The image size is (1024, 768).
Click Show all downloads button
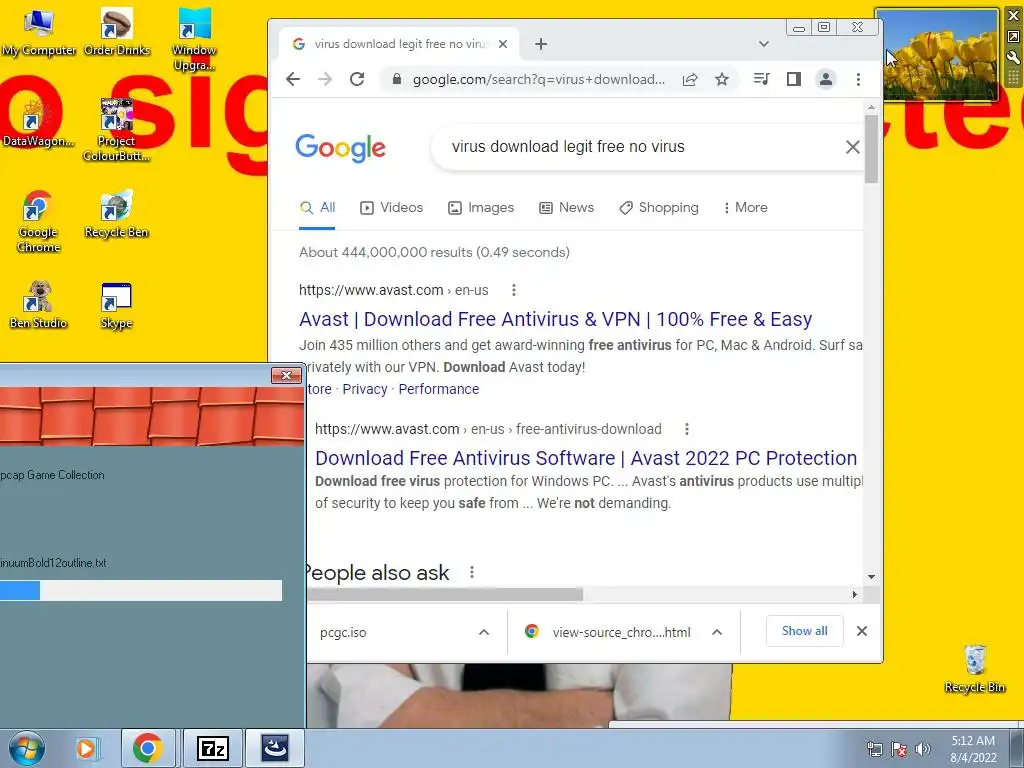[x=805, y=631]
